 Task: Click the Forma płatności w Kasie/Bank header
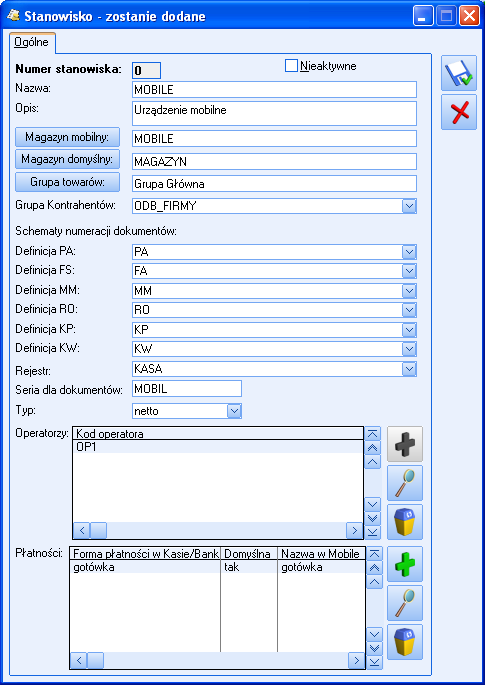(145, 554)
